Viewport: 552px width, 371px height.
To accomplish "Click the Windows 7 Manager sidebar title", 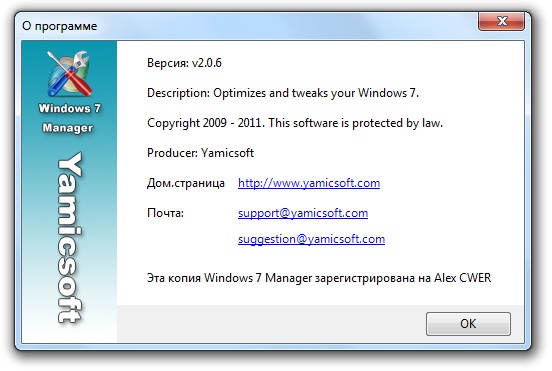I will 69,118.
